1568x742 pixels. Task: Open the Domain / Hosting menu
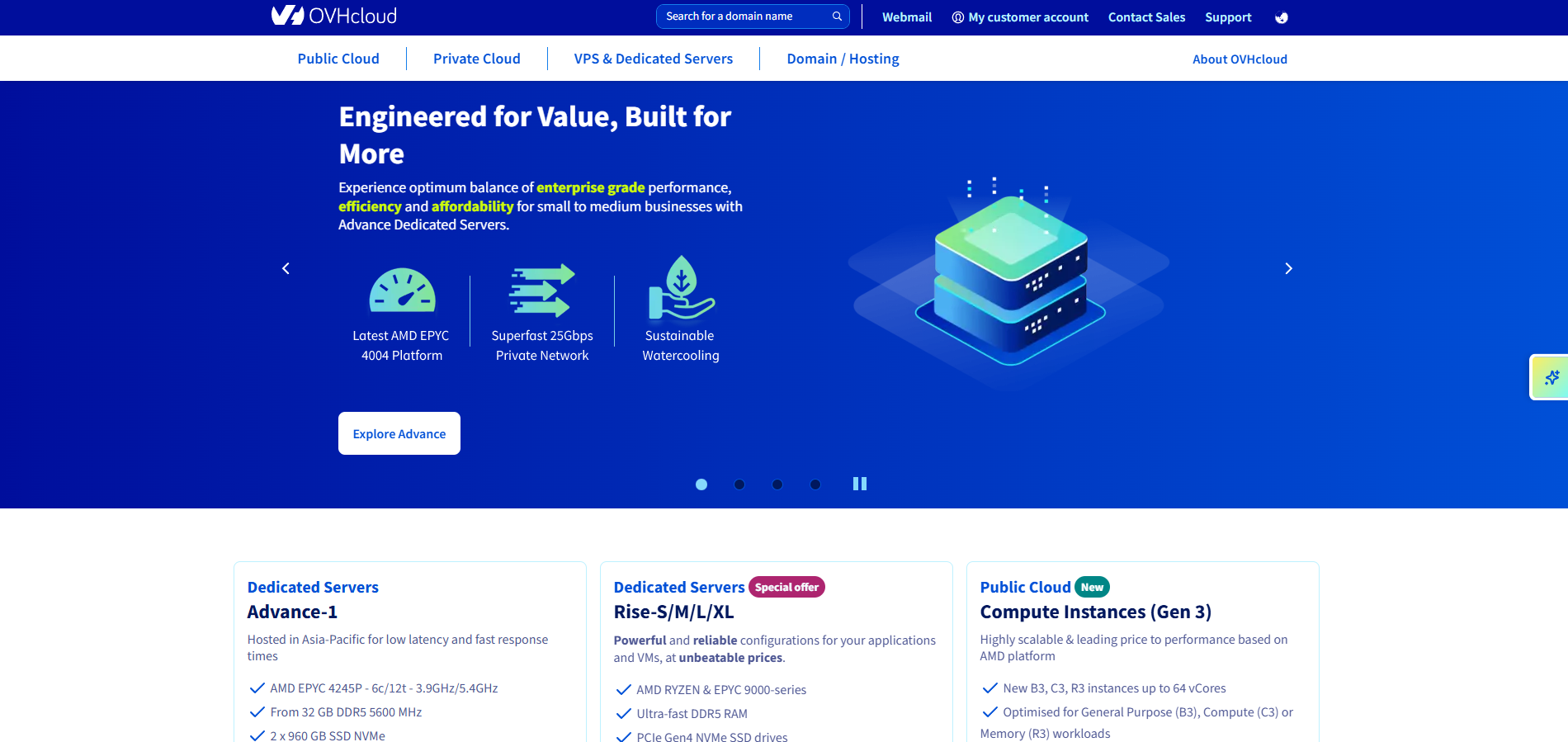(843, 59)
